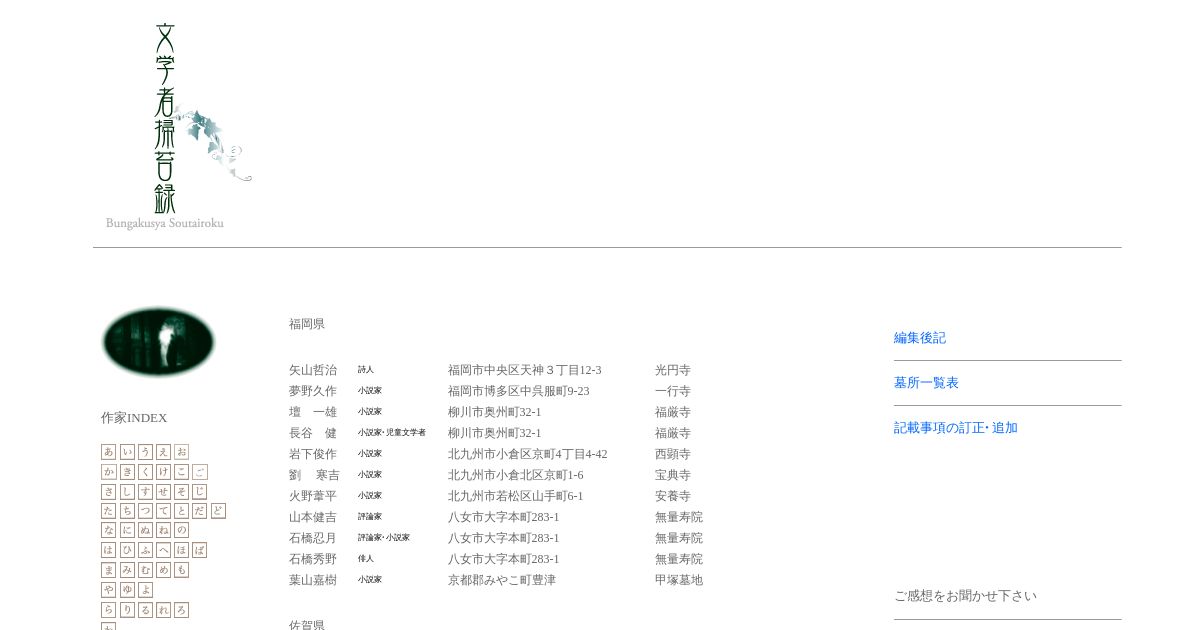Go to the そ index tile
1200x630 pixels.
[181, 491]
